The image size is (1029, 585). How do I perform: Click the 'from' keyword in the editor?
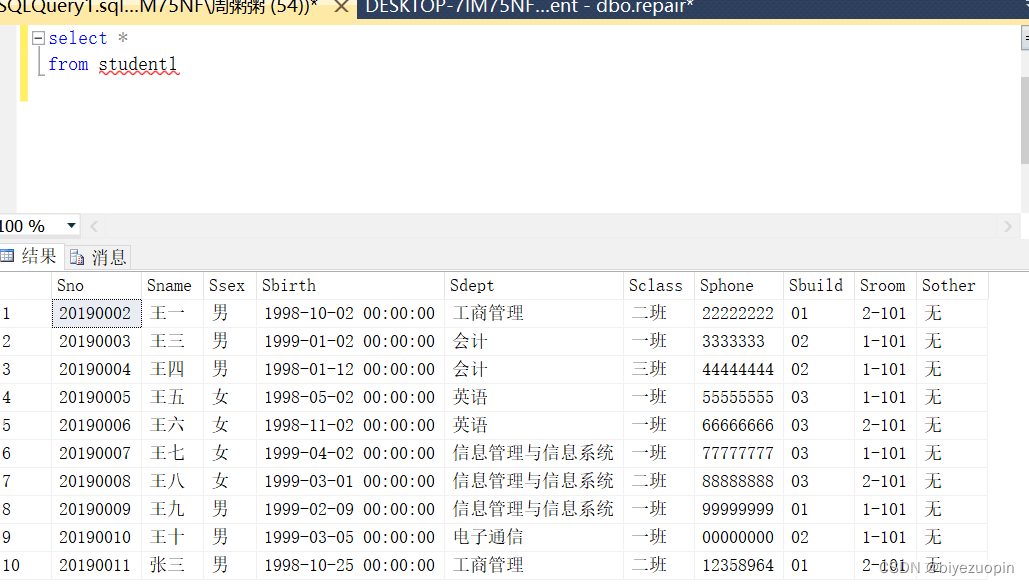[x=68, y=64]
